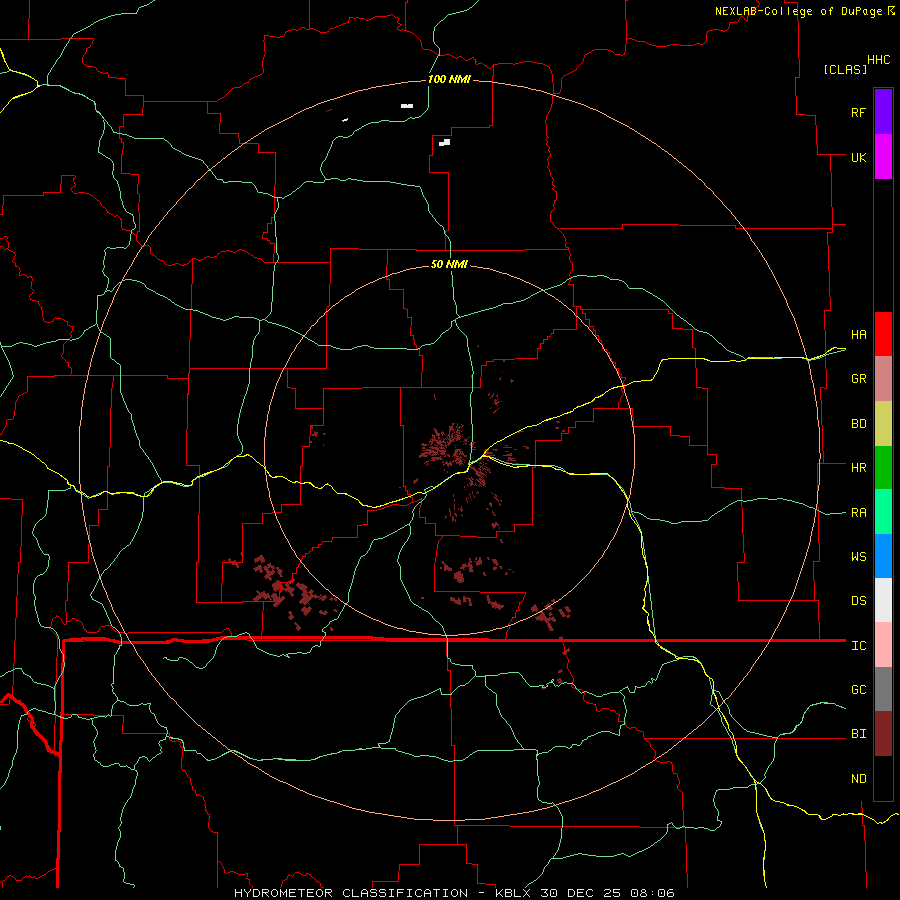Image resolution: width=900 pixels, height=900 pixels.
Task: Click the UK legend label
Action: 858,157
